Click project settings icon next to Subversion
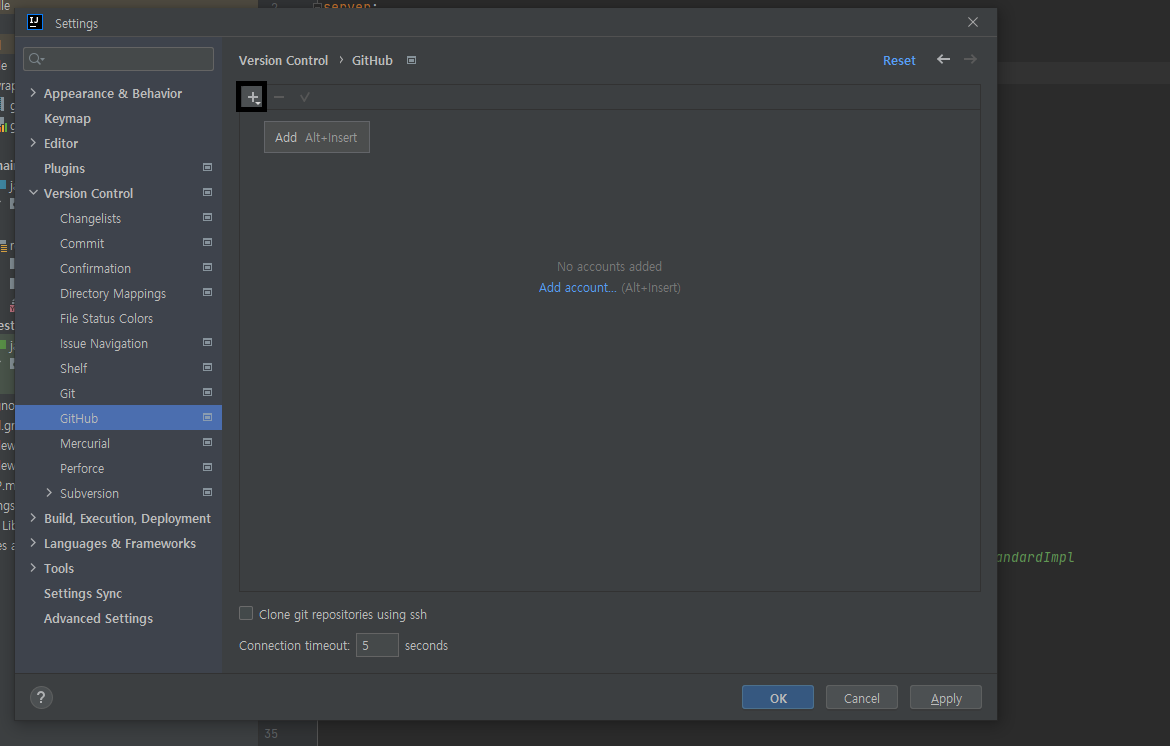1170x746 pixels. [x=207, y=492]
